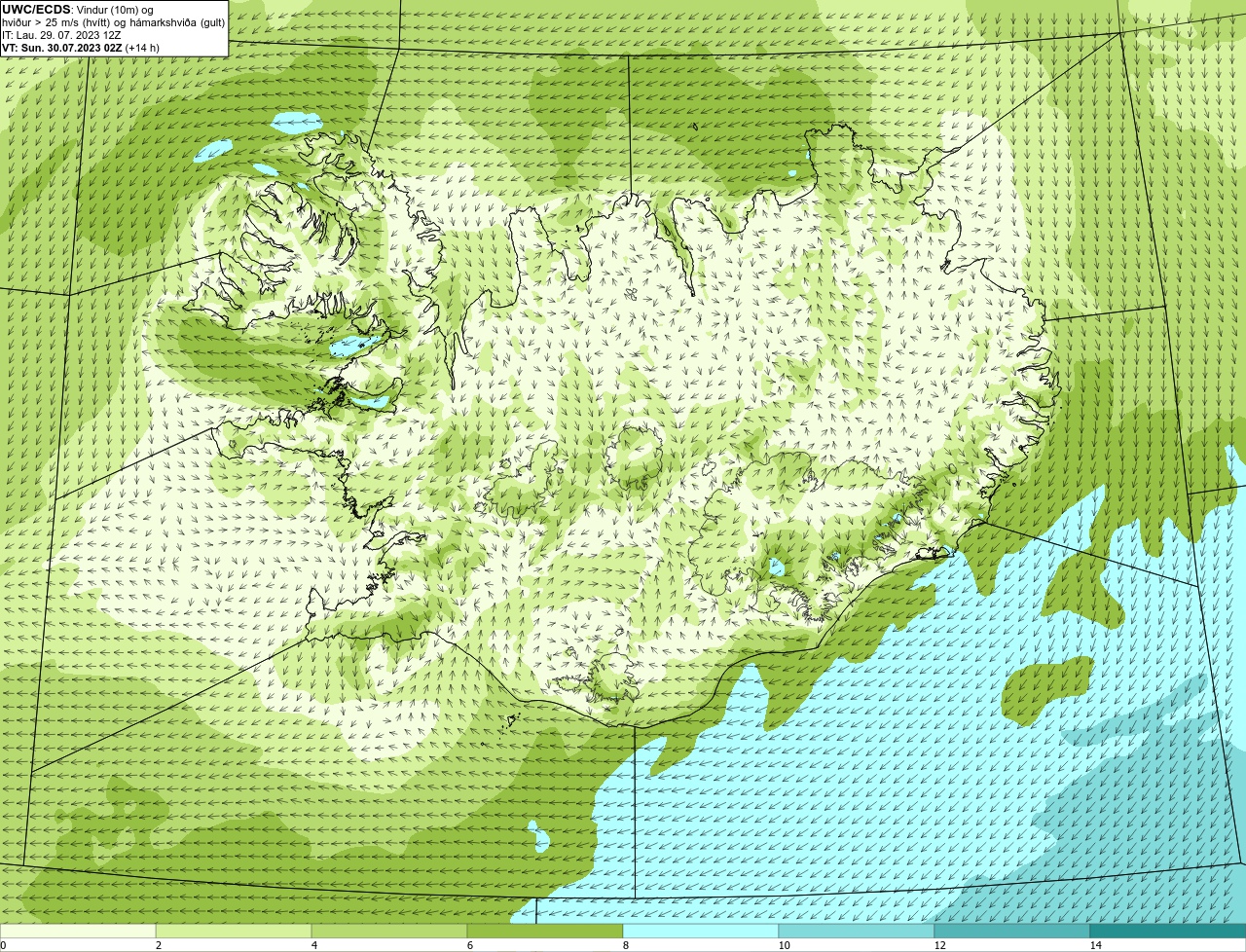Click the light cyan 8–10 m/s legend segment

pyautogui.click(x=701, y=931)
